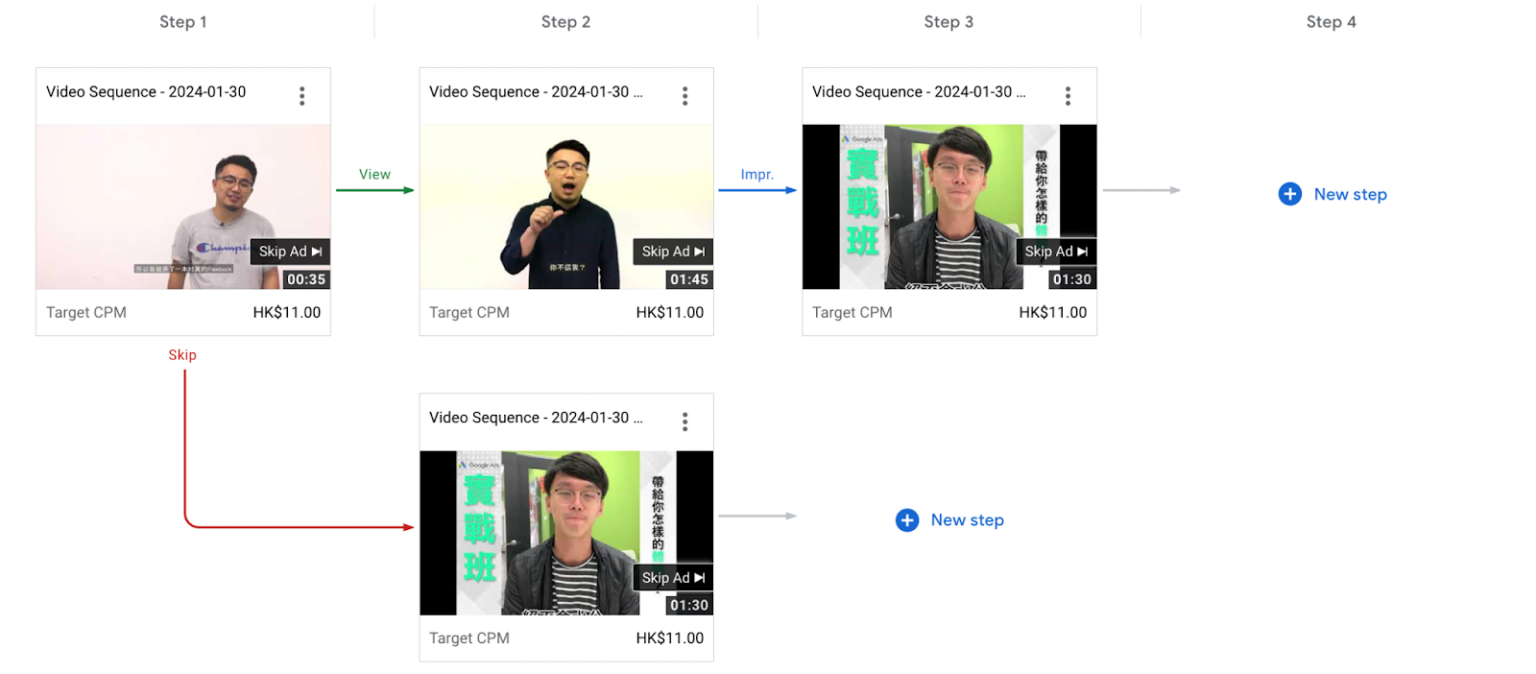Click the 01:45 timestamp on Step 2 video
1536x674 pixels.
point(690,279)
